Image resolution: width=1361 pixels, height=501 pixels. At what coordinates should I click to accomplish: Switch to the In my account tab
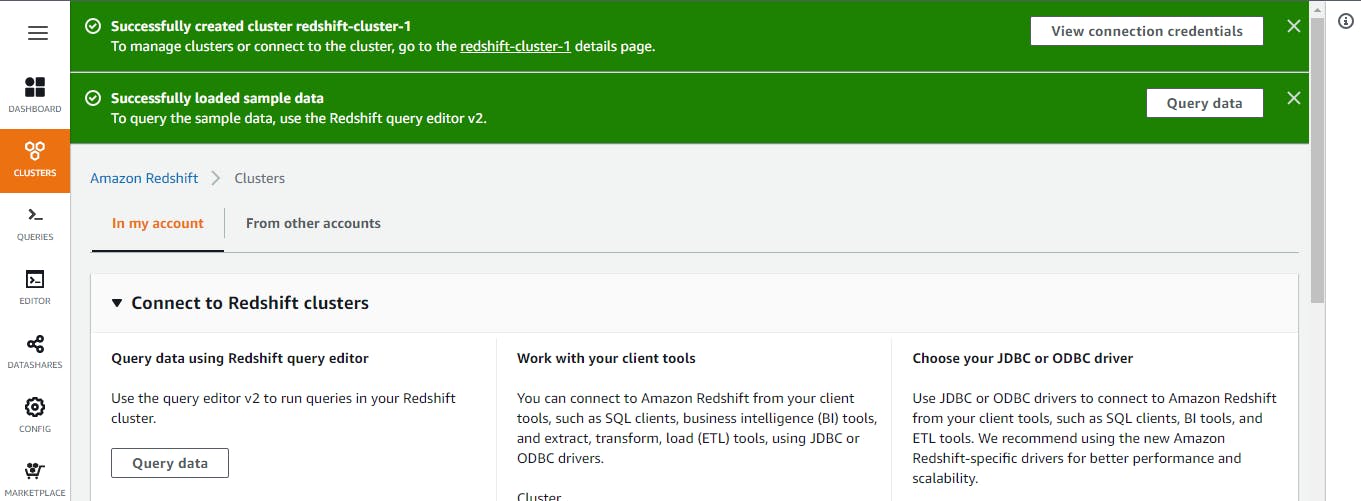tap(158, 224)
